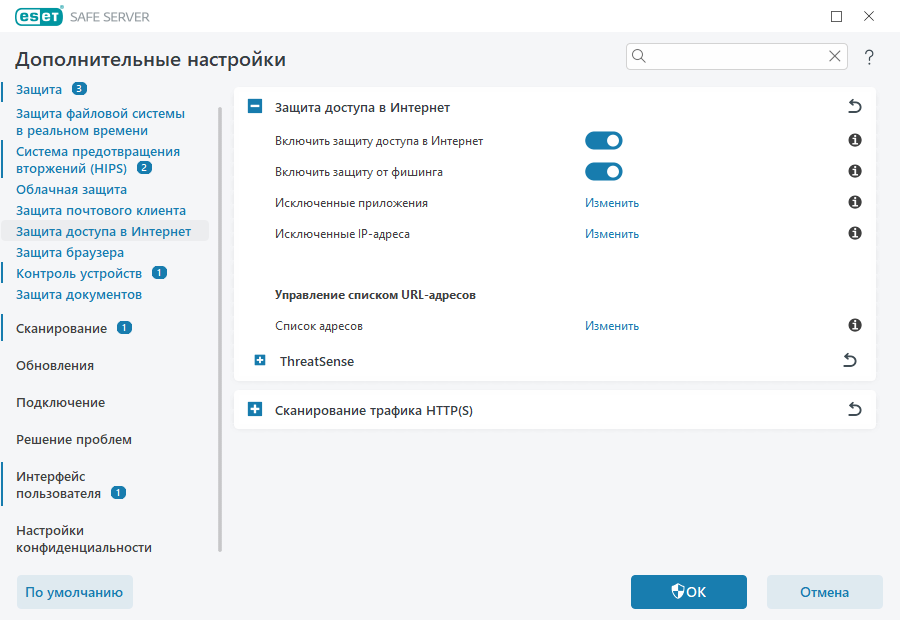Show info for Исключенные IP-адреса
Viewport: 900px width, 620px height.
point(853,233)
